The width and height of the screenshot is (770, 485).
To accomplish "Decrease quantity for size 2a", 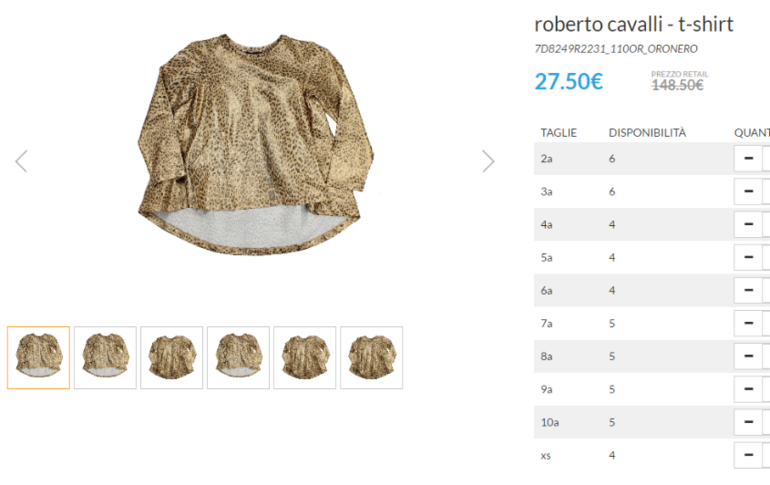I will pyautogui.click(x=748, y=158).
